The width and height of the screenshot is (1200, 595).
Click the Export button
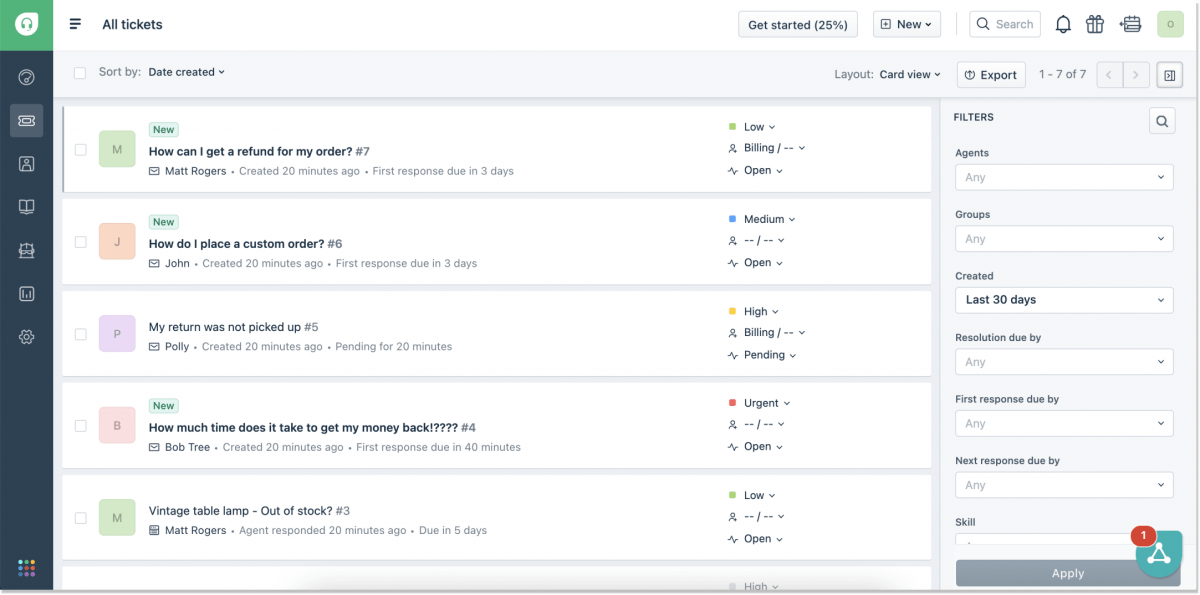tap(991, 74)
